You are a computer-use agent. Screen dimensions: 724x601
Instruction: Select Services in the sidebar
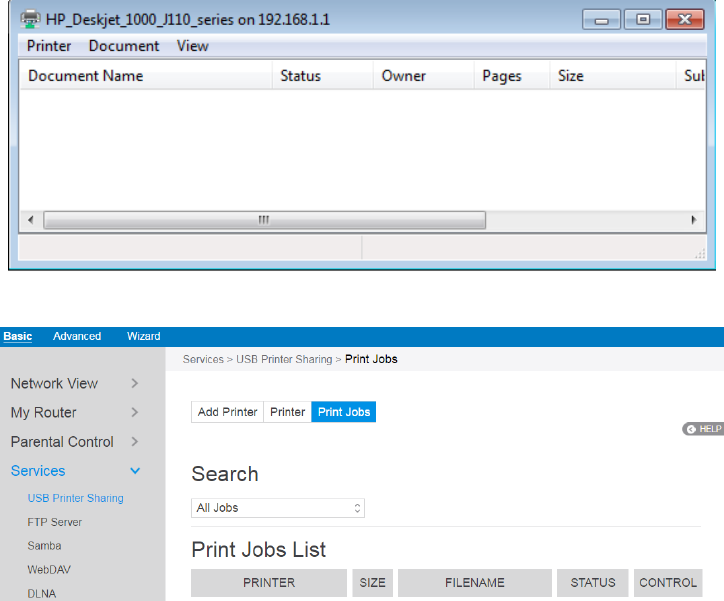tap(38, 471)
